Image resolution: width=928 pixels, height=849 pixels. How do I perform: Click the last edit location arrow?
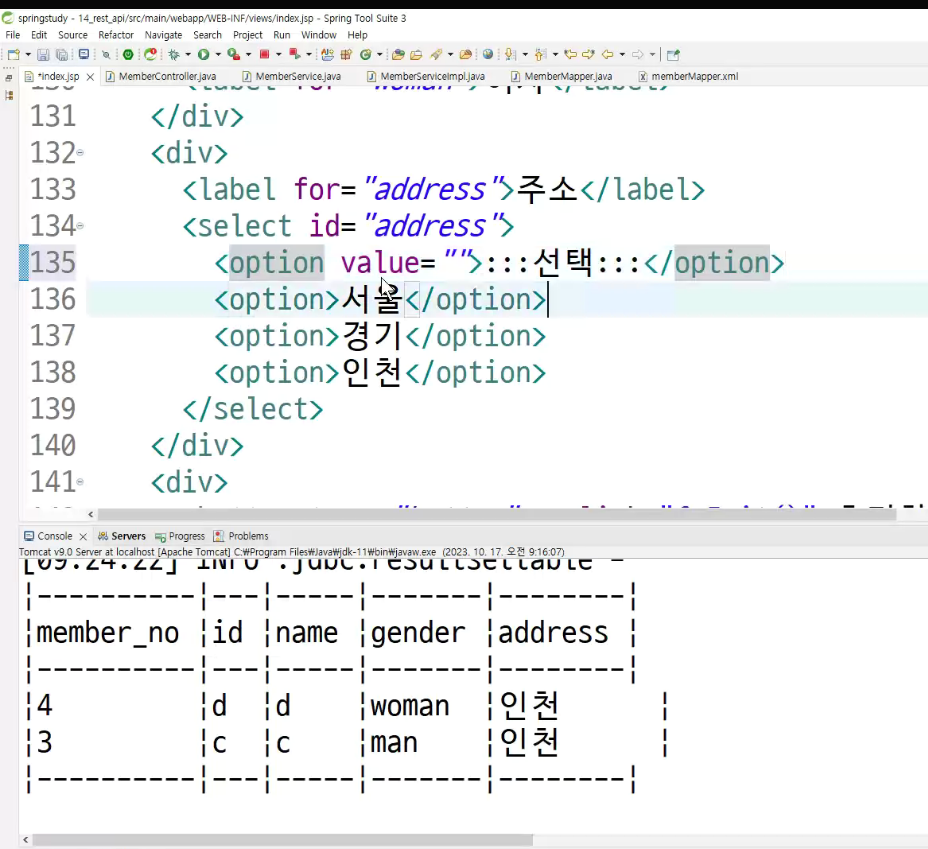571,54
